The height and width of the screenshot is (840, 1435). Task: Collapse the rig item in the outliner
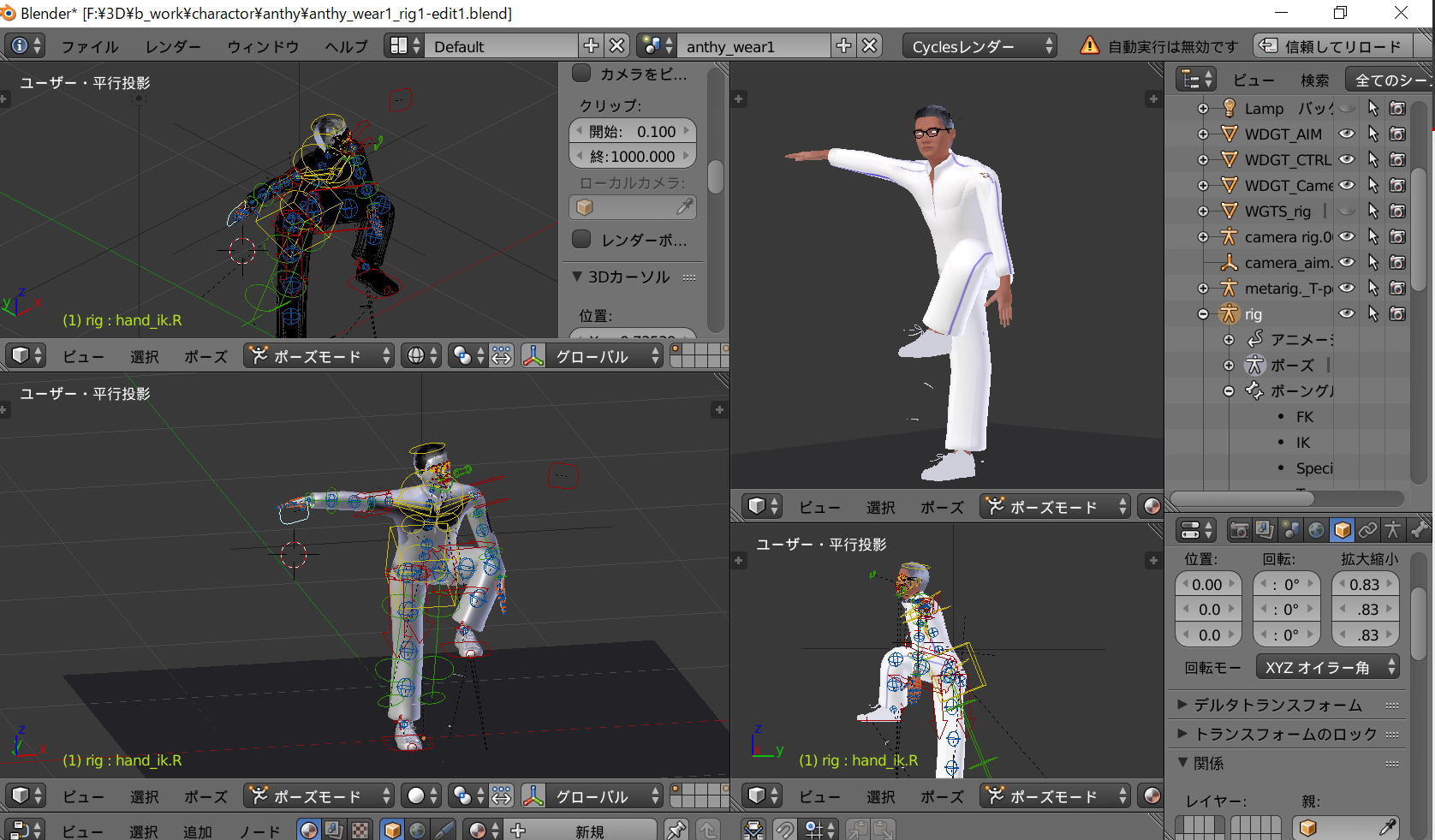pos(1203,314)
